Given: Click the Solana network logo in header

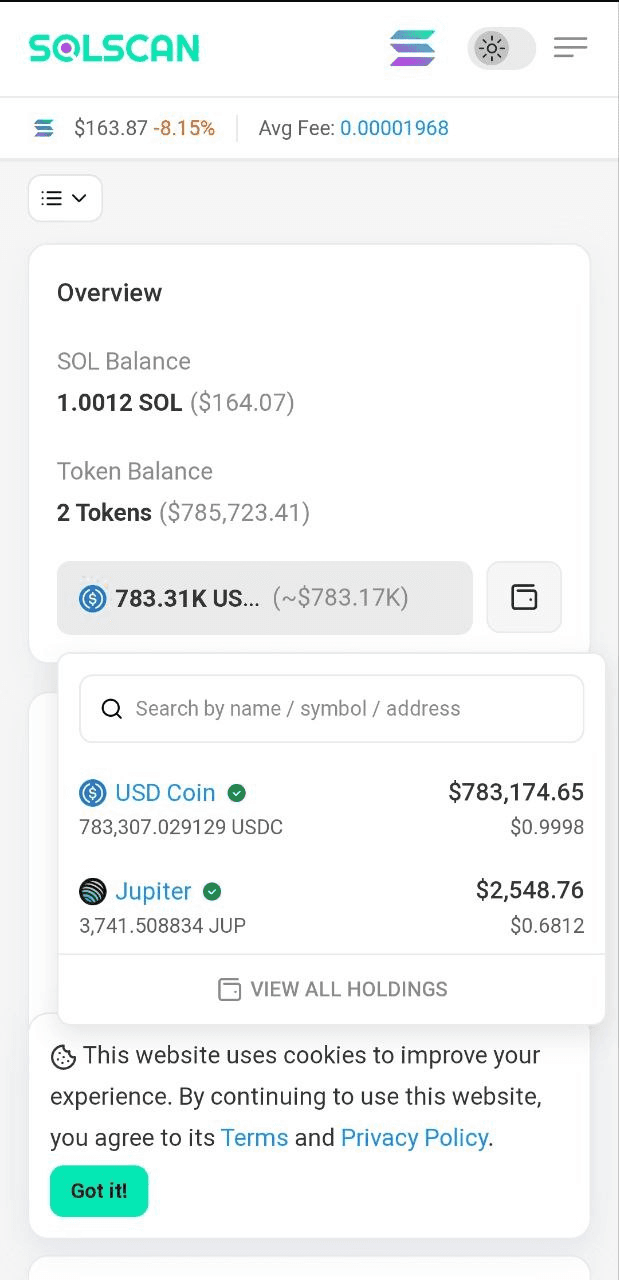Looking at the screenshot, I should click(x=413, y=48).
